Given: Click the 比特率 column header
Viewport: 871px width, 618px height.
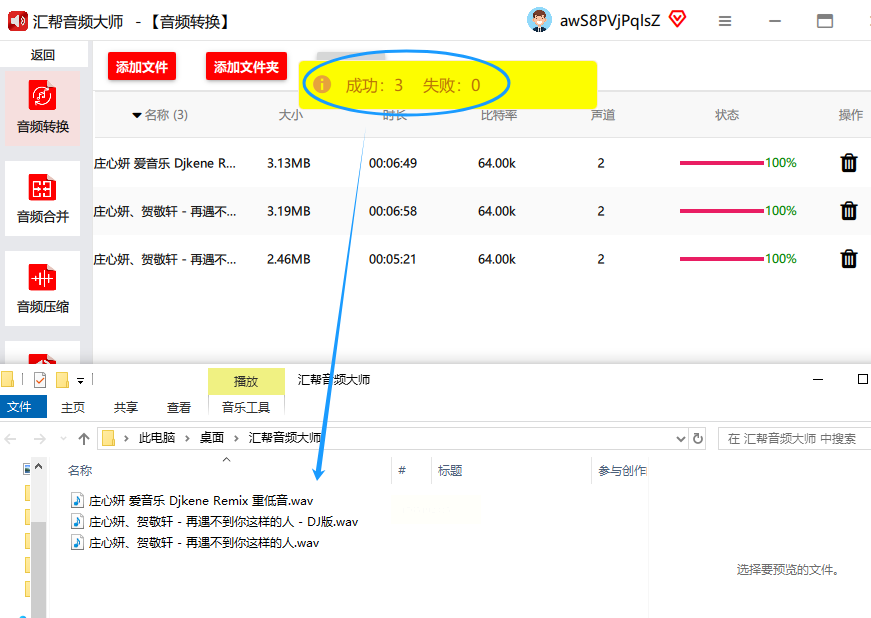Looking at the screenshot, I should pyautogui.click(x=498, y=115).
